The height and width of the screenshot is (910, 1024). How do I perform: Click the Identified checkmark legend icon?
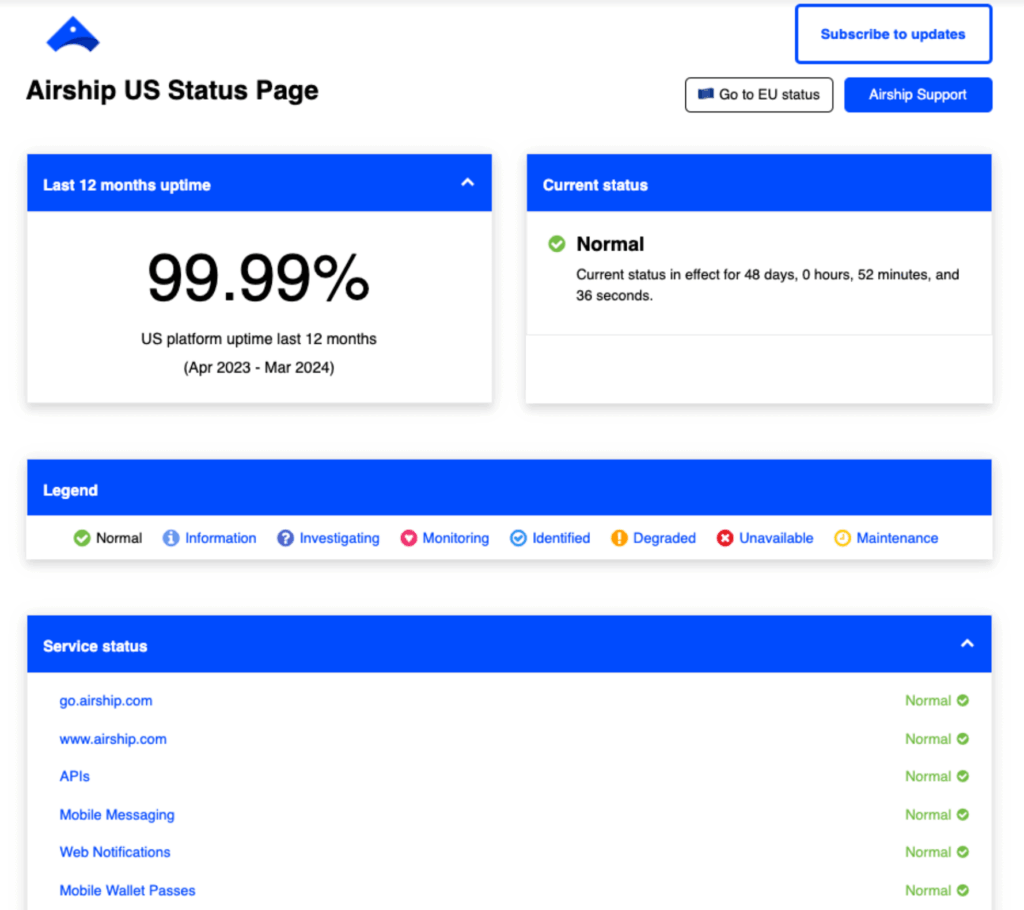[x=518, y=538]
